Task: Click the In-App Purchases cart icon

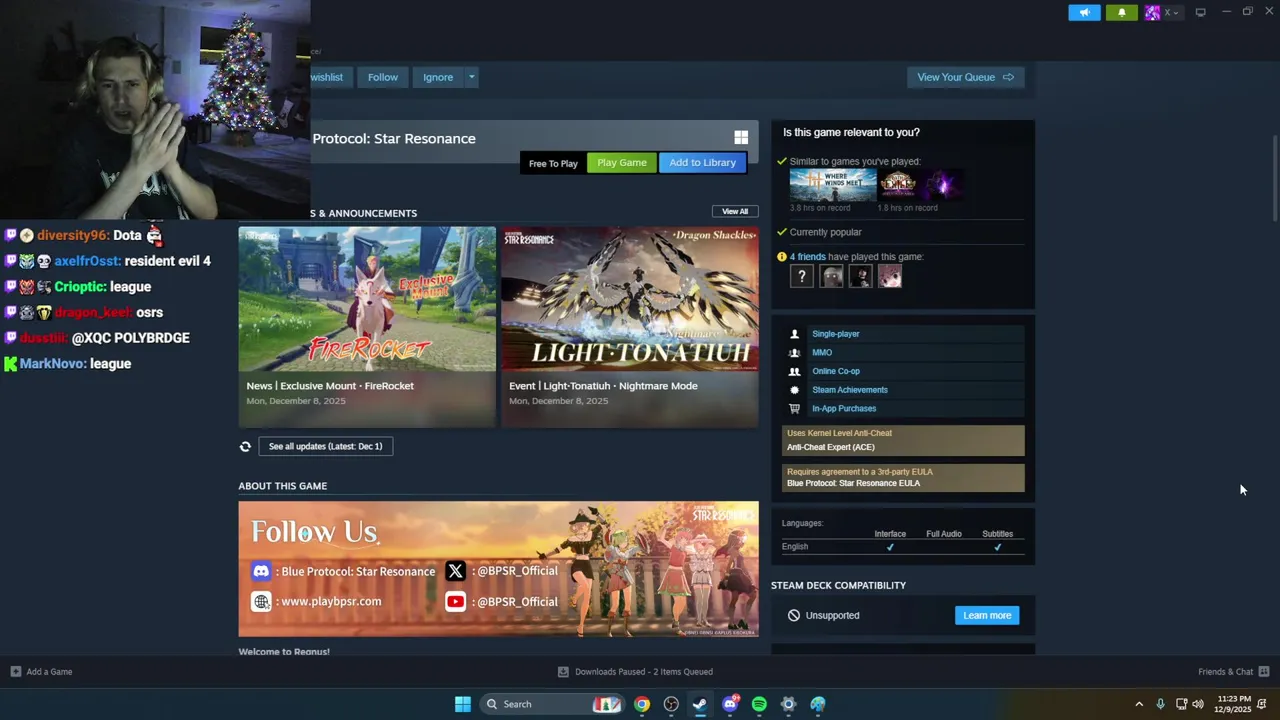Action: (x=794, y=408)
